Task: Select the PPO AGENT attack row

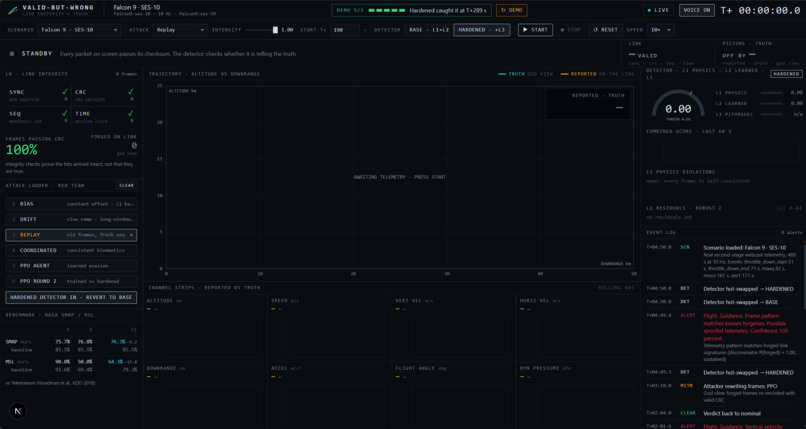Action: coord(71,266)
